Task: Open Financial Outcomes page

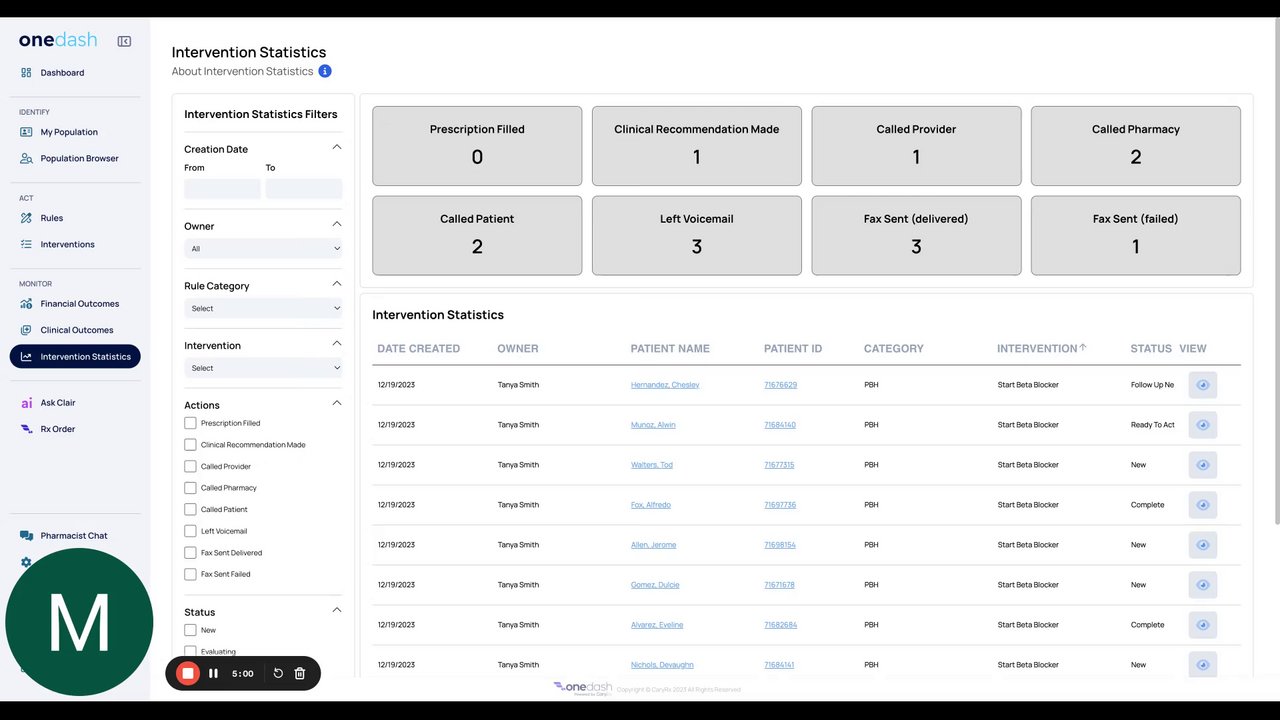Action: (80, 304)
